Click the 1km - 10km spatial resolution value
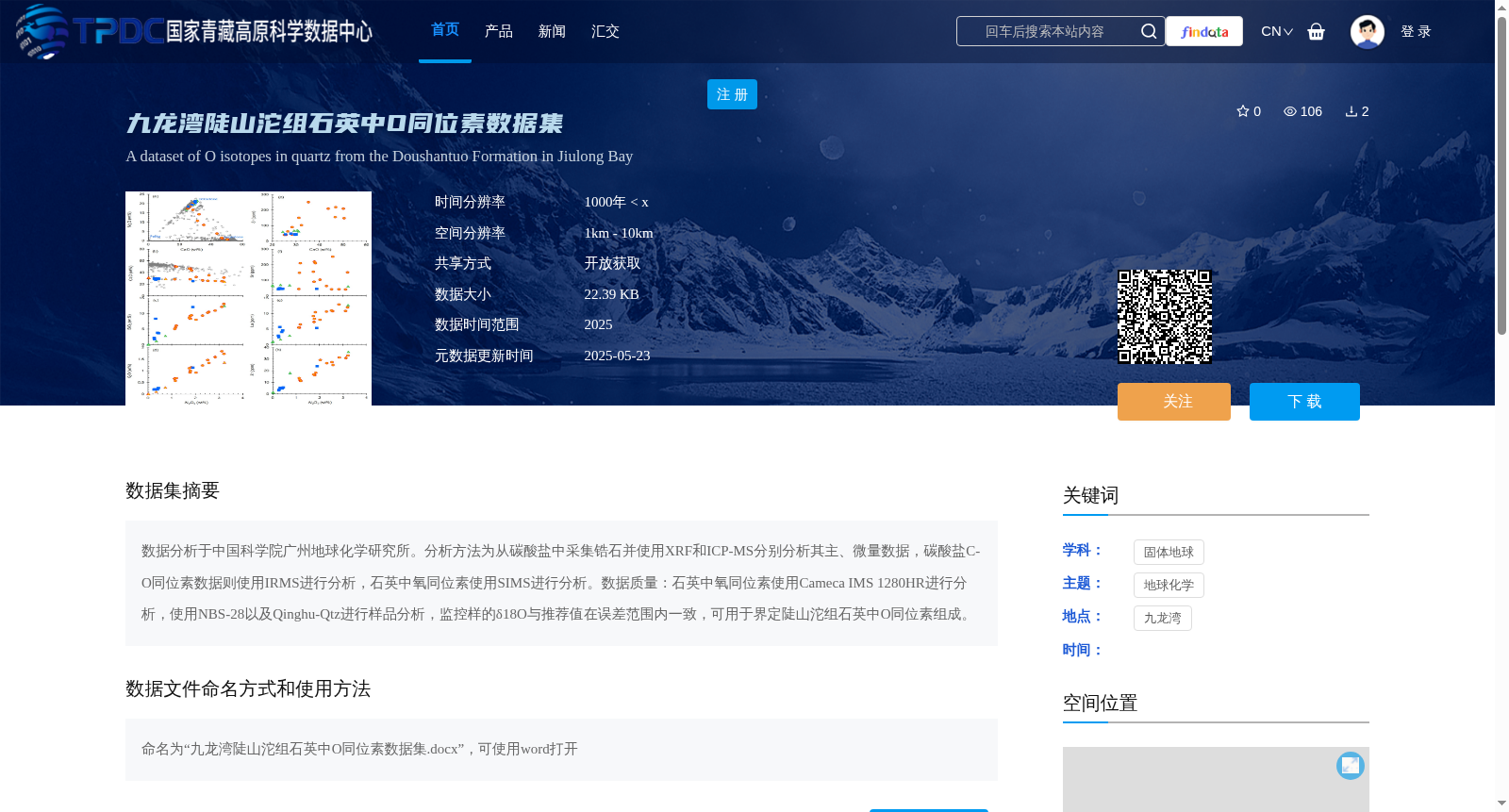Viewport: 1509px width, 812px height. coord(618,233)
